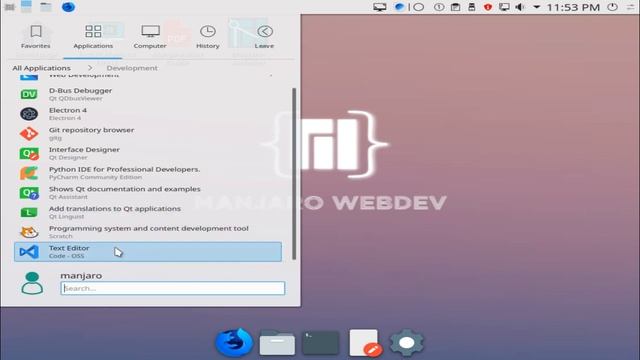The height and width of the screenshot is (360, 640).
Task: Open the Computer tab
Action: [150, 37]
